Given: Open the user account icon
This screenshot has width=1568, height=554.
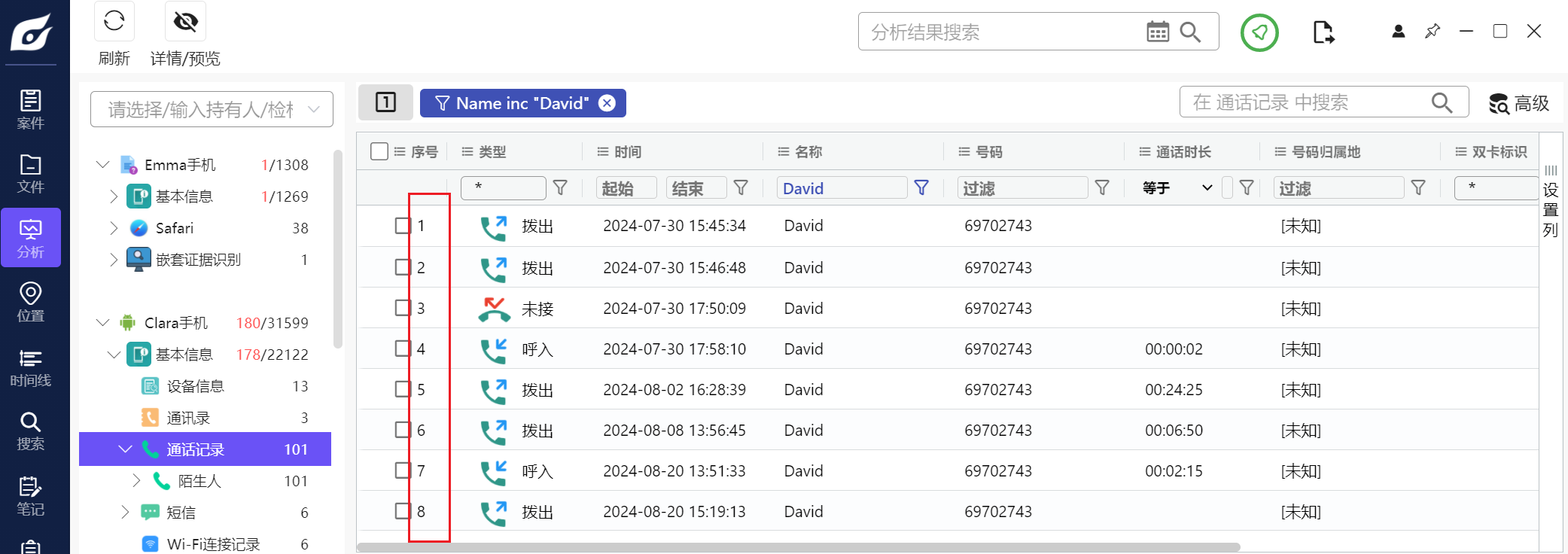Looking at the screenshot, I should pyautogui.click(x=1398, y=32).
